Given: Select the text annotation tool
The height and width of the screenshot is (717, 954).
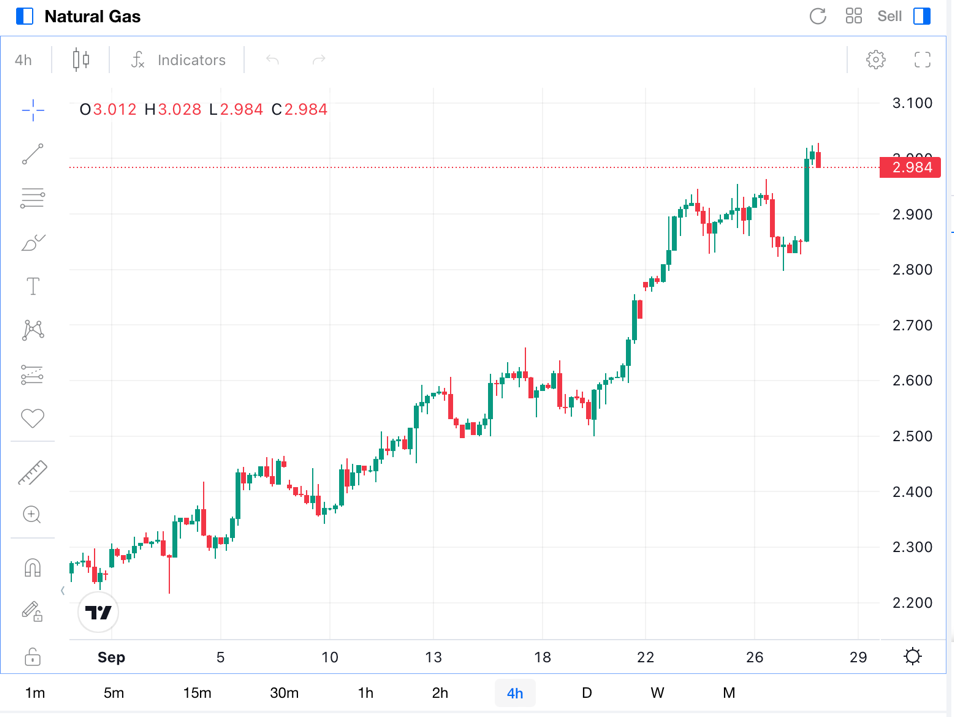Looking at the screenshot, I should pos(33,287).
